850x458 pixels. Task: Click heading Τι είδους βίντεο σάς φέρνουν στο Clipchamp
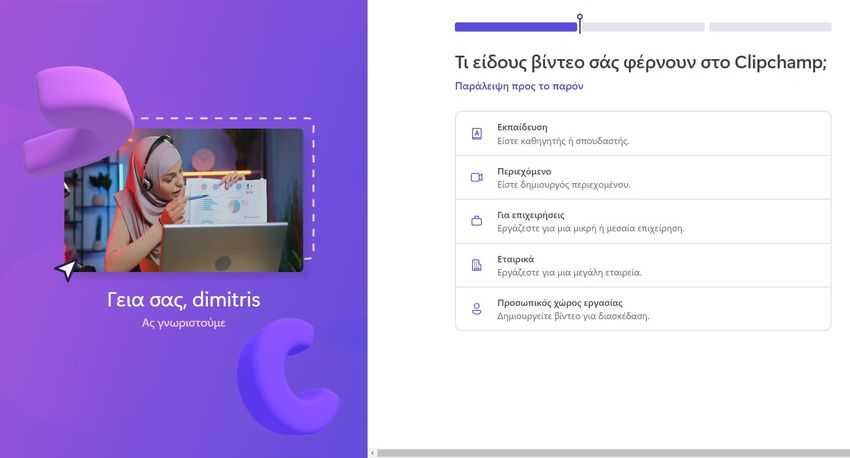coord(641,63)
